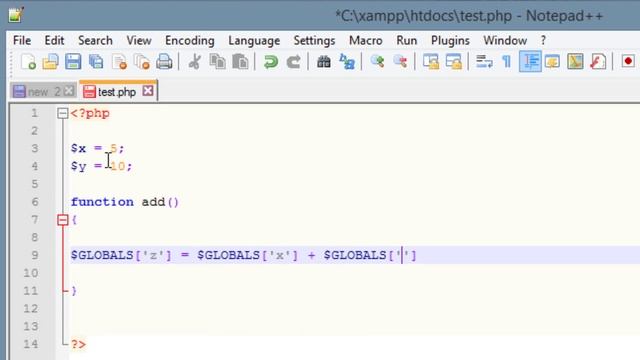Viewport: 640px width, 360px height.
Task: Click the New file toolbar icon
Action: pos(28,62)
